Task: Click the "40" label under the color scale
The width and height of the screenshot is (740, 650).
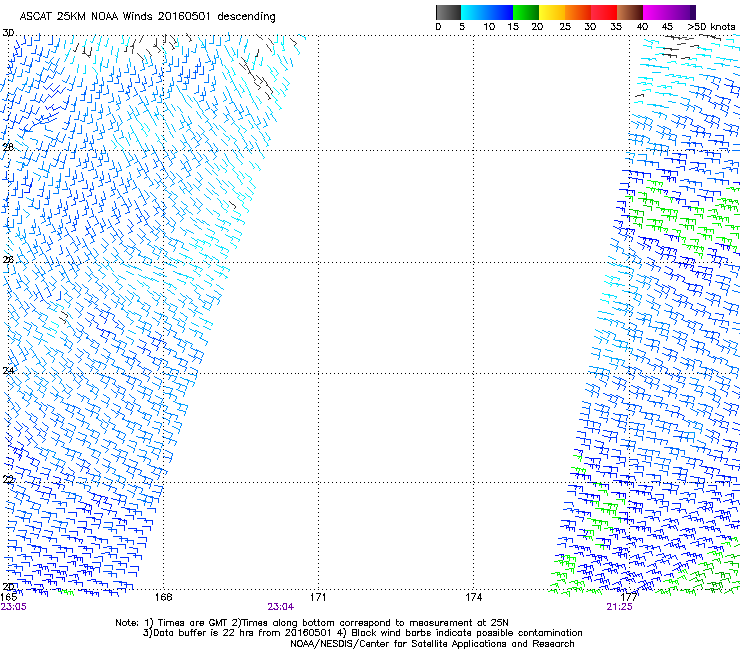Action: pos(642,27)
